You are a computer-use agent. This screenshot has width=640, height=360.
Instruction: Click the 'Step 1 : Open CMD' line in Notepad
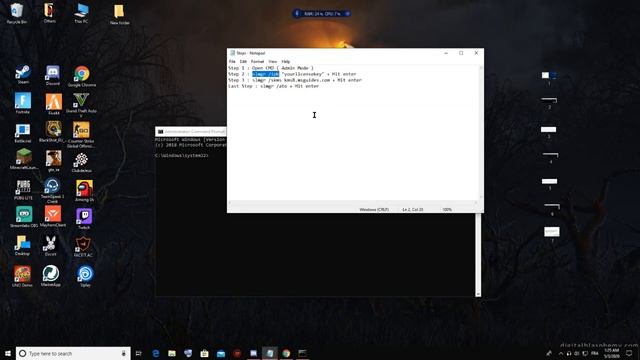tap(271, 68)
